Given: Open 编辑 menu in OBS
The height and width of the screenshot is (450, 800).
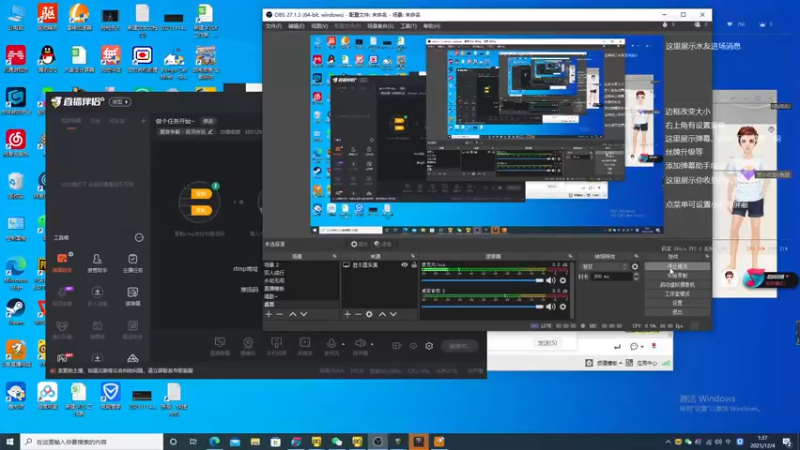Looking at the screenshot, I should tap(296, 26).
